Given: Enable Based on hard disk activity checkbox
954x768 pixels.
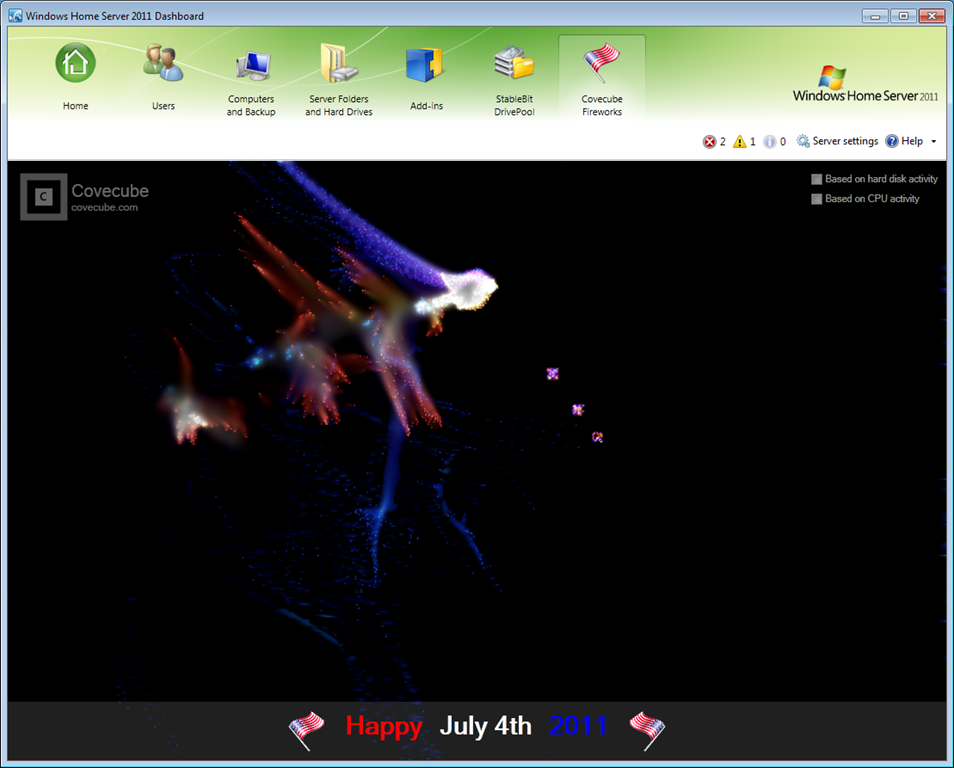Looking at the screenshot, I should [x=817, y=179].
